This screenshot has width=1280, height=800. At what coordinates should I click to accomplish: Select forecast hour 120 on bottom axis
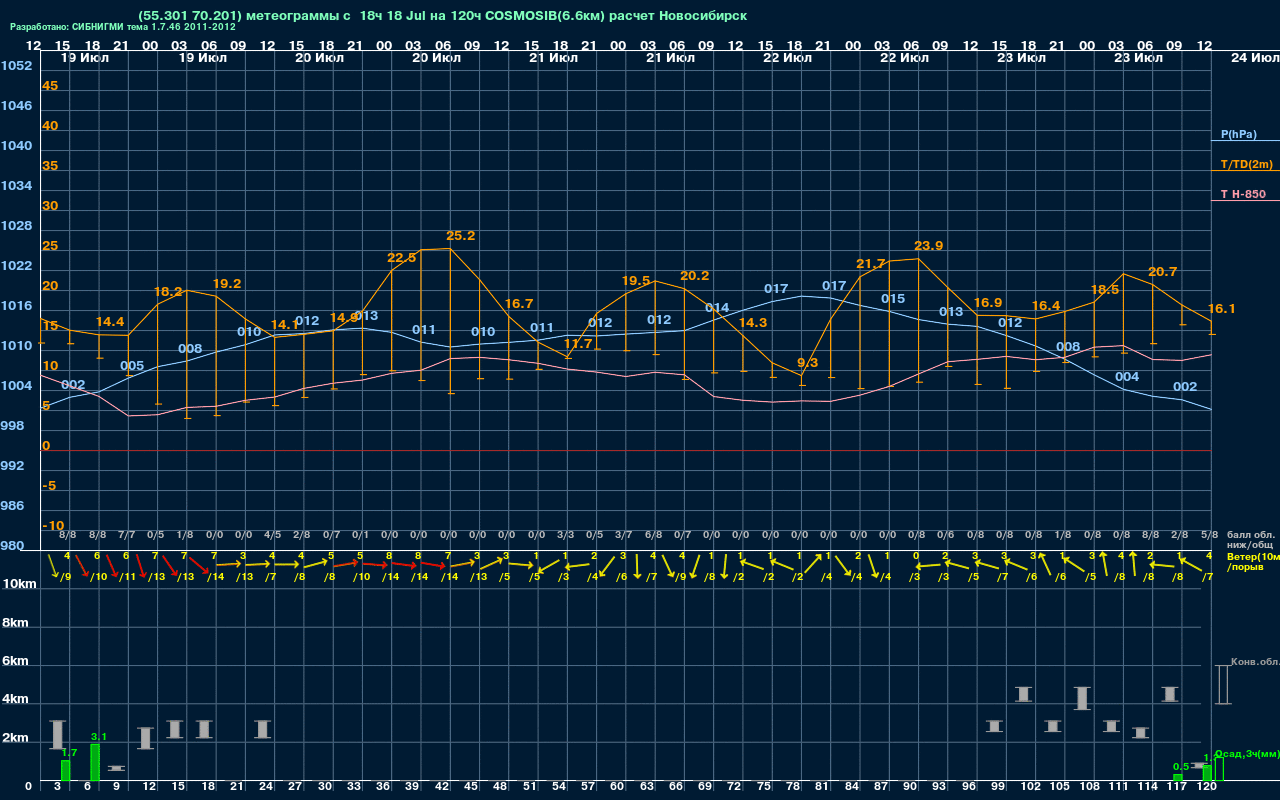point(1207,788)
